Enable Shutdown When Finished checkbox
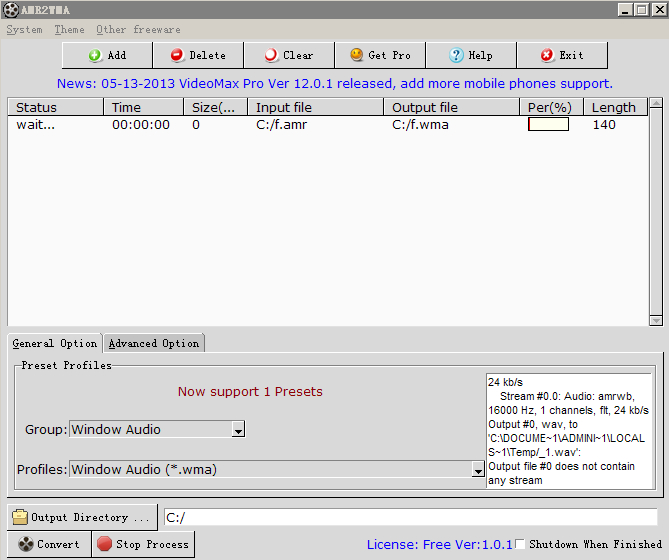This screenshot has width=669, height=560. tap(520, 544)
